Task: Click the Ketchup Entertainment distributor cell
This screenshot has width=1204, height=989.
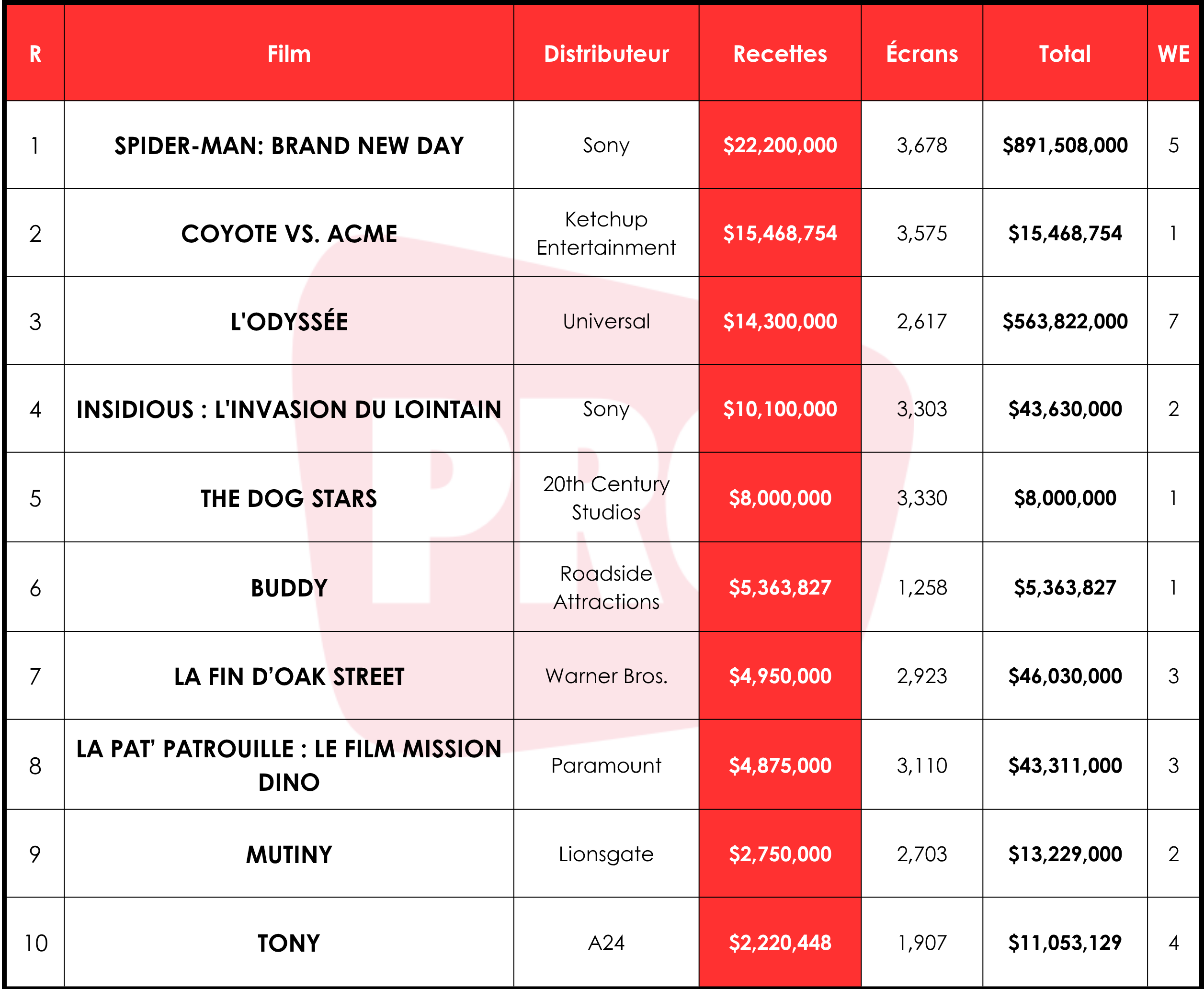Action: [x=606, y=233]
